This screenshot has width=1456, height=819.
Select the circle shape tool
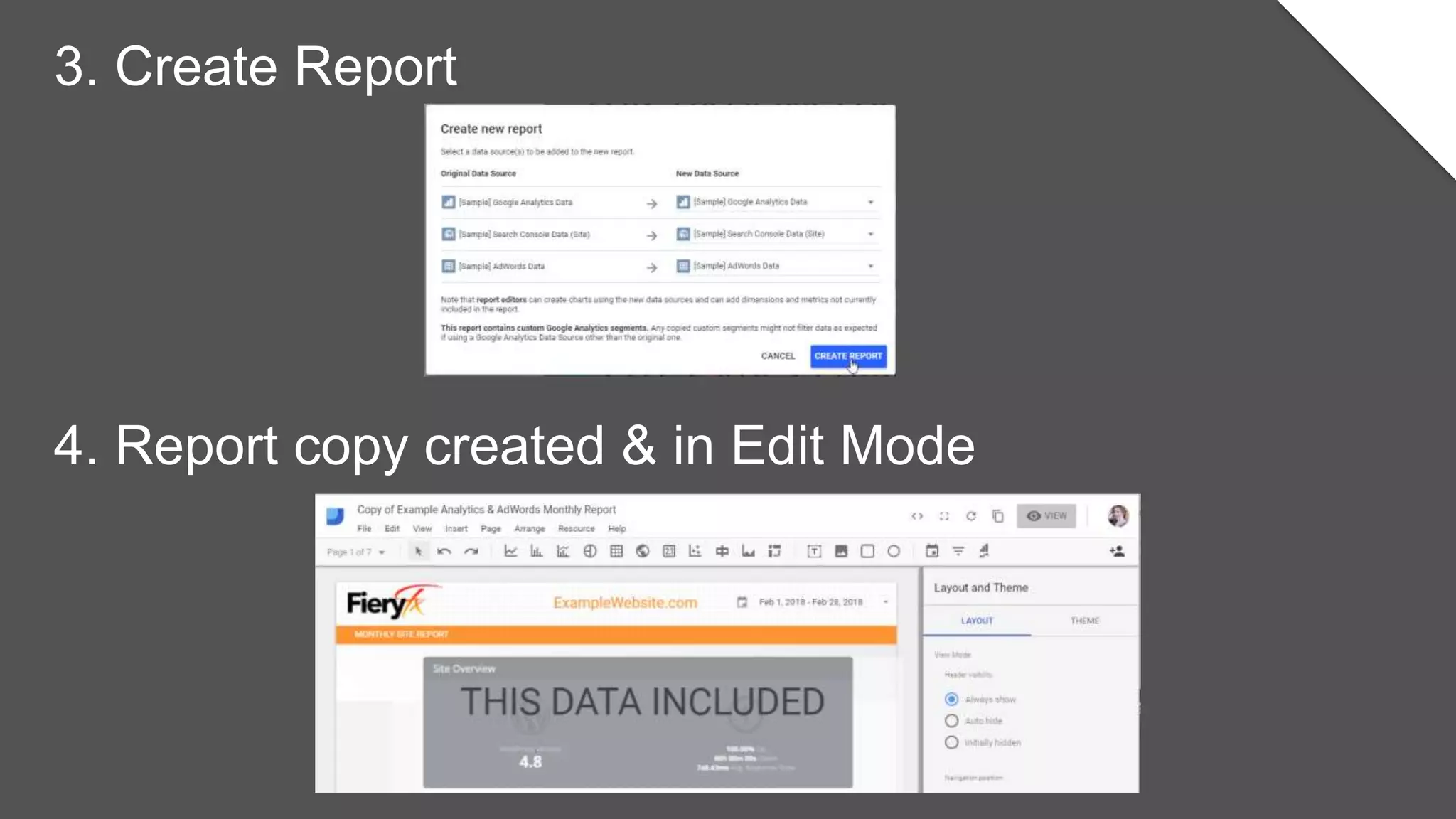tap(894, 551)
